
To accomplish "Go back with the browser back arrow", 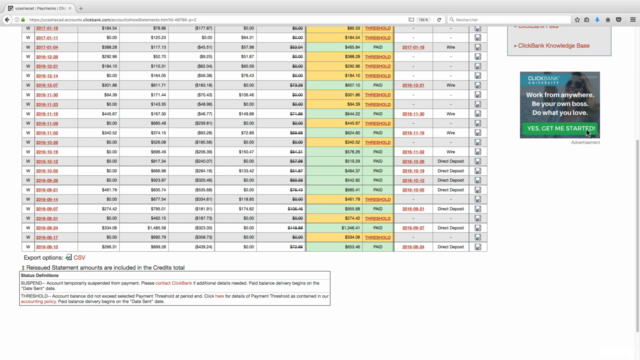I will pos(7,20).
